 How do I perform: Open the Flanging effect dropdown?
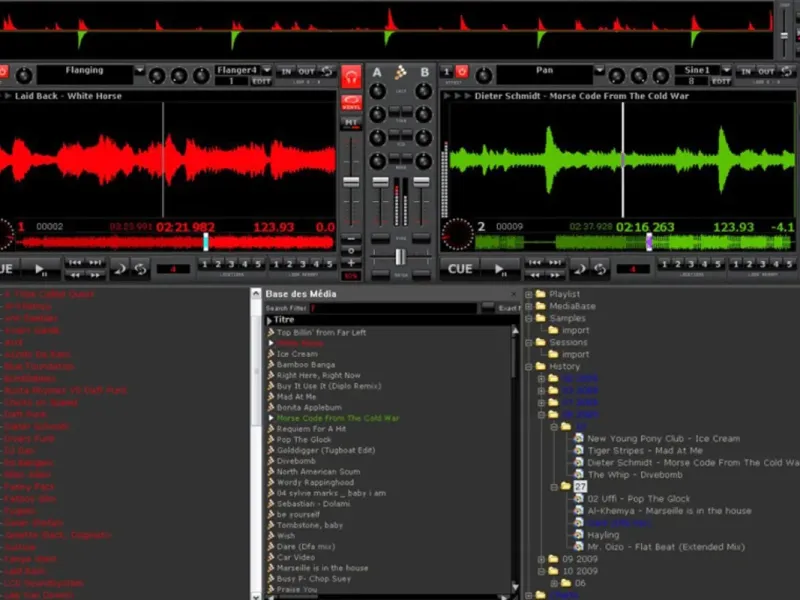pos(139,70)
